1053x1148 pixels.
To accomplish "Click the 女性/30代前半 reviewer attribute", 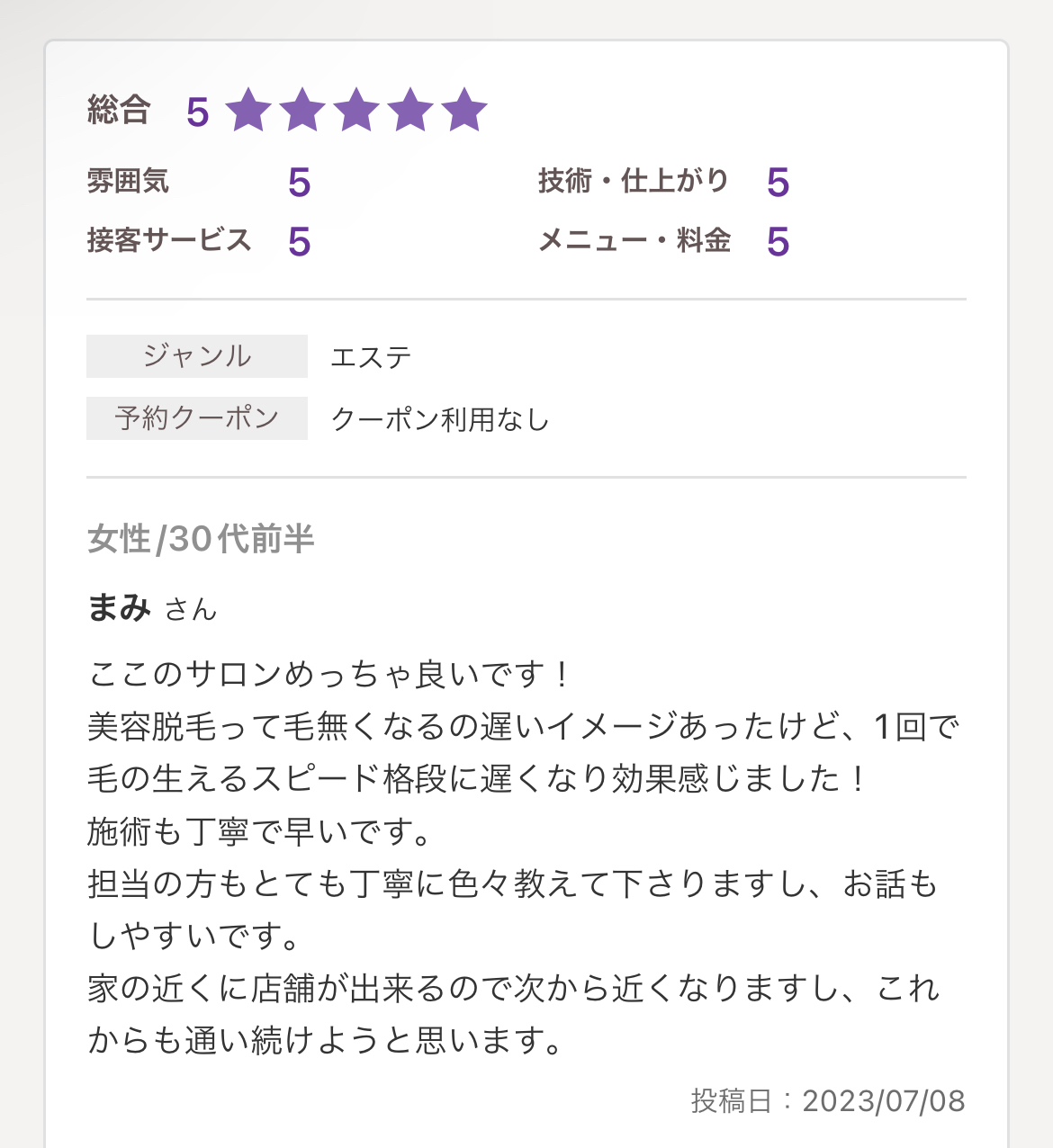I will click(x=201, y=539).
